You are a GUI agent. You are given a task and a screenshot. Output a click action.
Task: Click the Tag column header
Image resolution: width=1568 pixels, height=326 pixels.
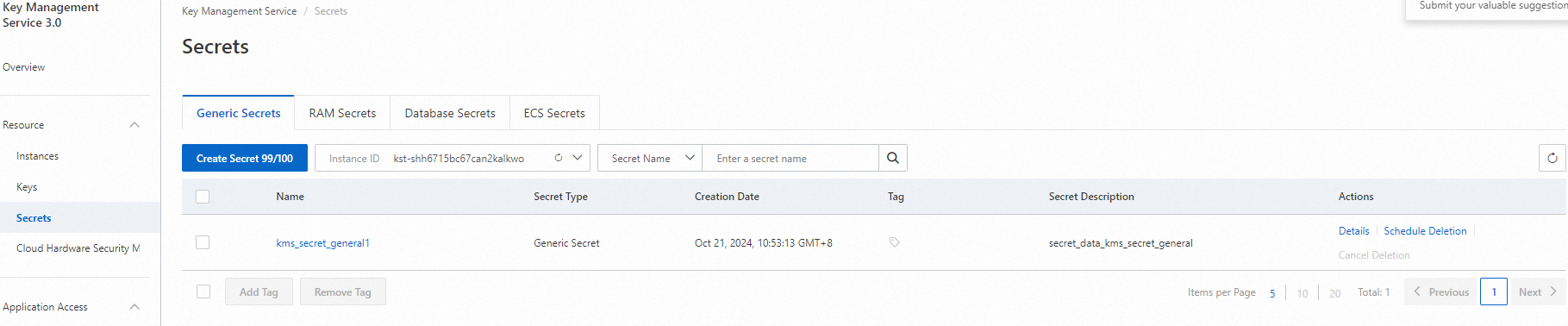[x=896, y=197]
